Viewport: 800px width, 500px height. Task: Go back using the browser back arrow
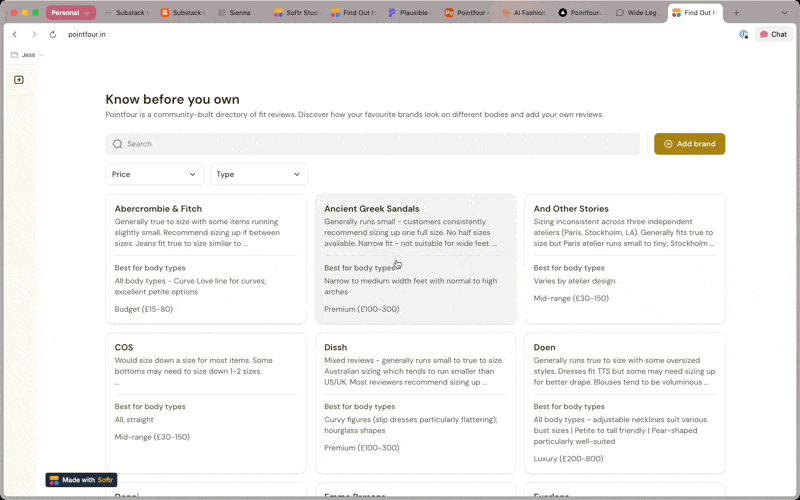pyautogui.click(x=15, y=34)
